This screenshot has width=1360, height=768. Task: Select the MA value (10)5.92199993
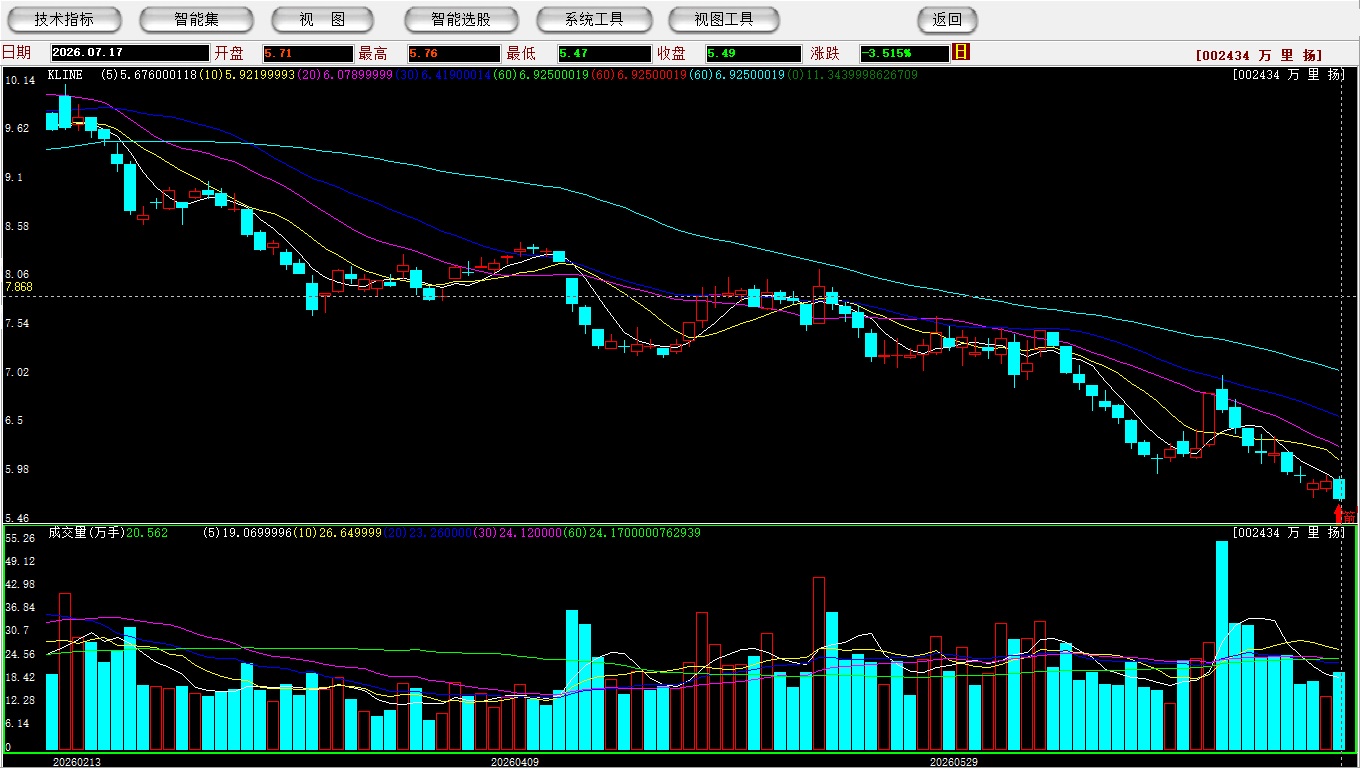pyautogui.click(x=248, y=74)
